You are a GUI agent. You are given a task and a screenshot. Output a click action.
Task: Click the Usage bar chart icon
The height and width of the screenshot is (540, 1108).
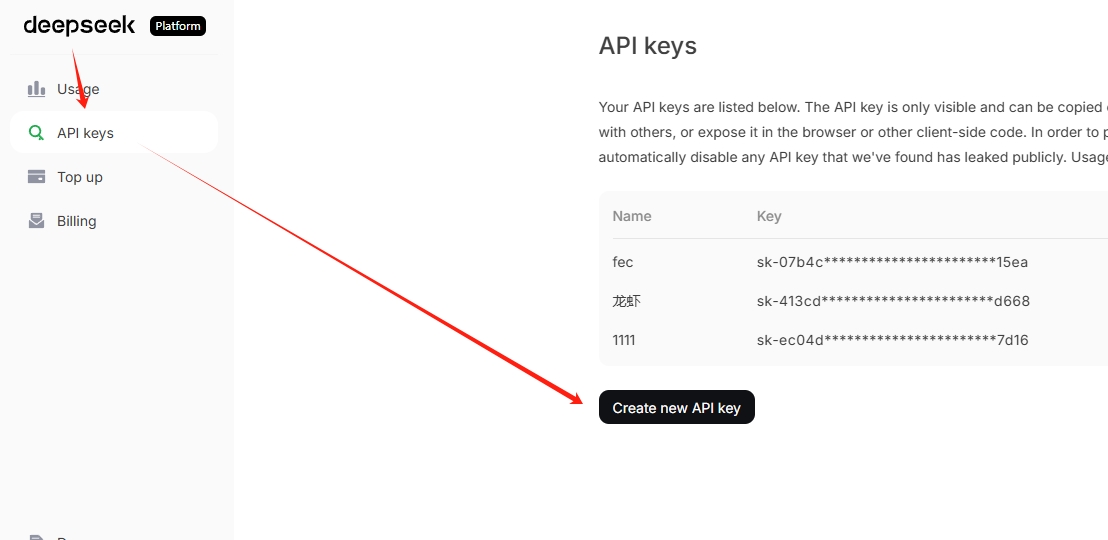click(x=36, y=88)
